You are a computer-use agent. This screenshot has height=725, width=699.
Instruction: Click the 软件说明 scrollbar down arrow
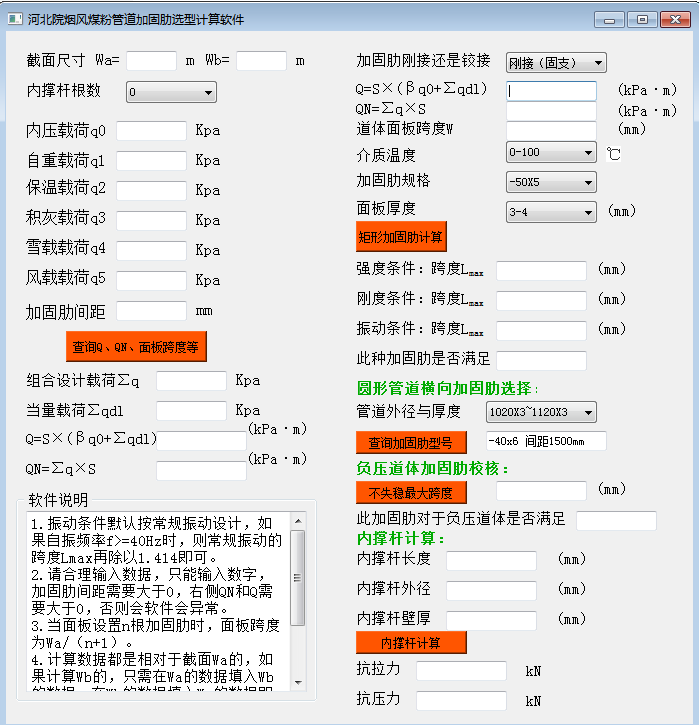pyautogui.click(x=298, y=682)
